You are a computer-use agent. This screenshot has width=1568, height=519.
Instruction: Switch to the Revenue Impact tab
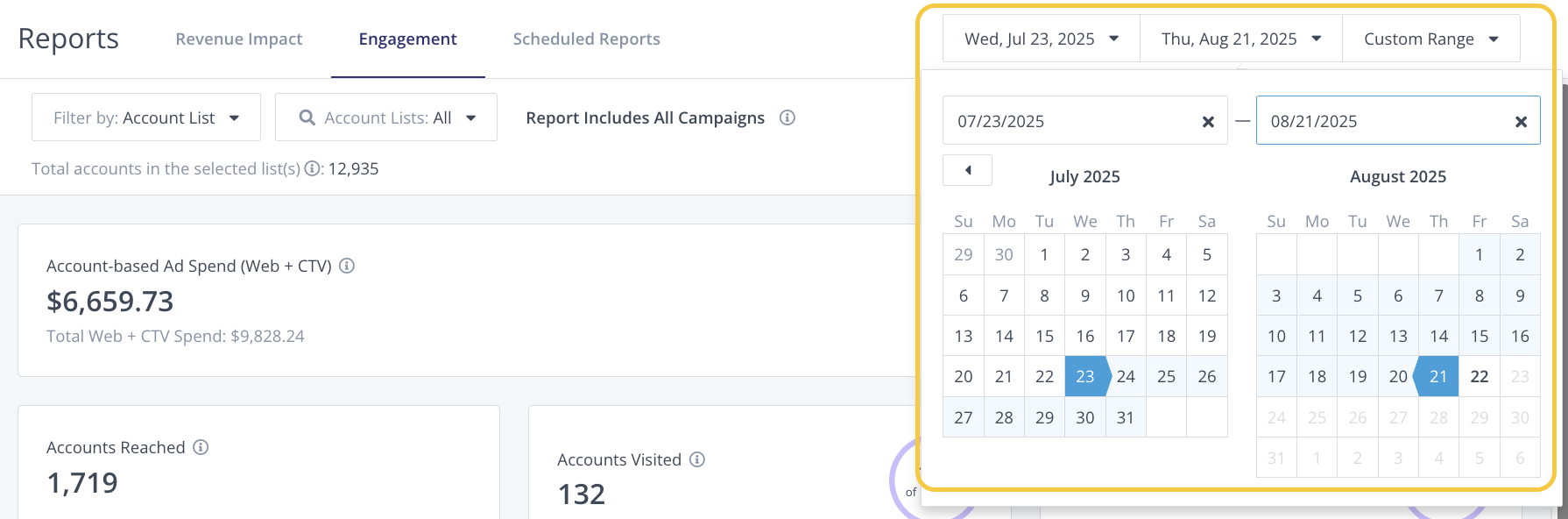[239, 39]
